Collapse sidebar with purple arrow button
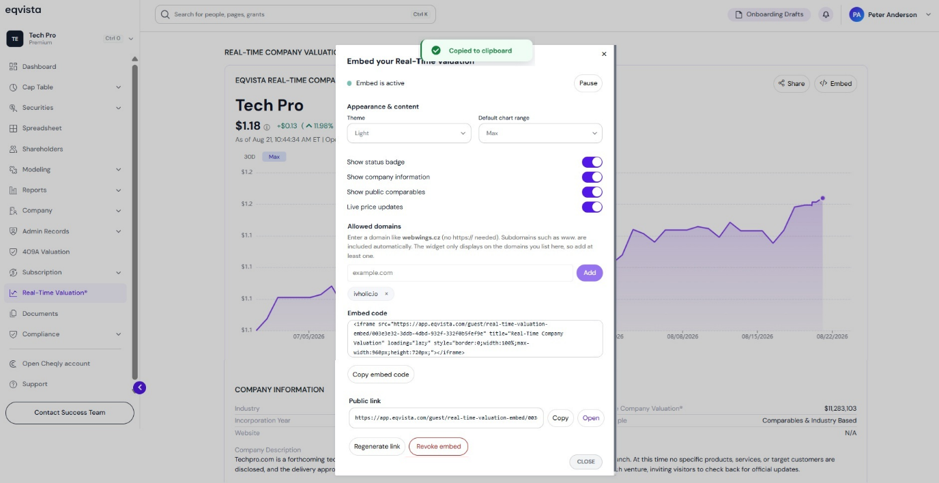939x483 pixels. click(140, 388)
